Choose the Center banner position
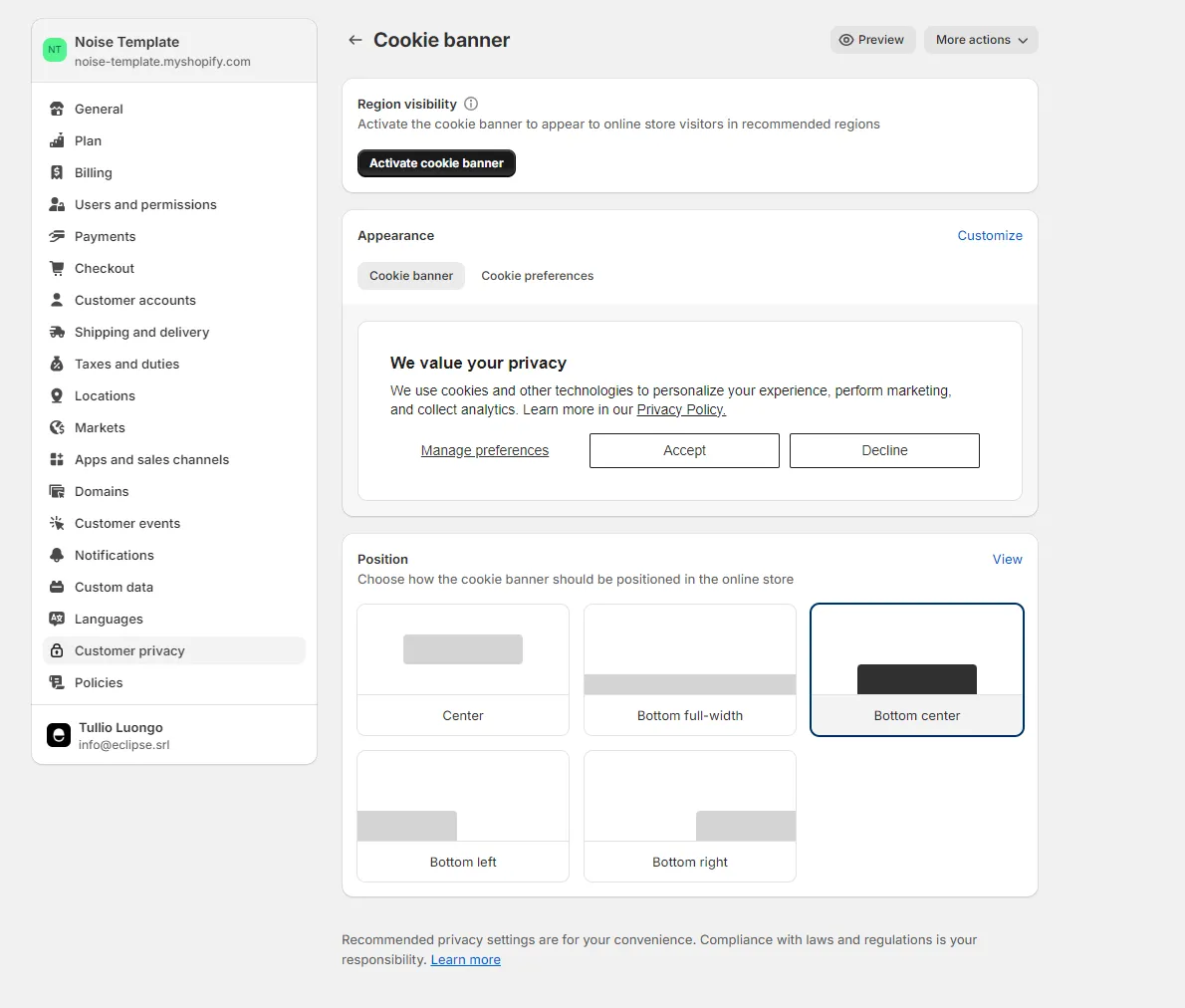This screenshot has height=1008, width=1185. [462, 669]
